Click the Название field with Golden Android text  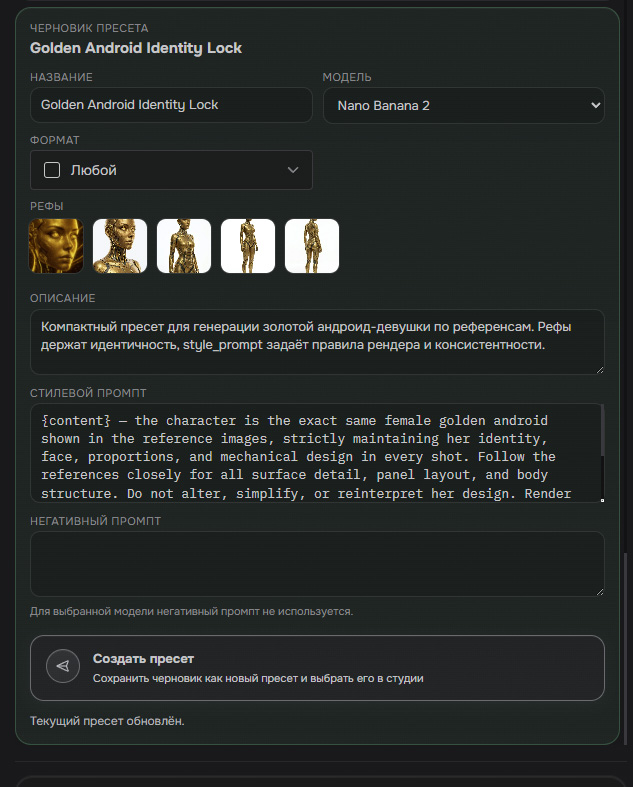coord(171,105)
